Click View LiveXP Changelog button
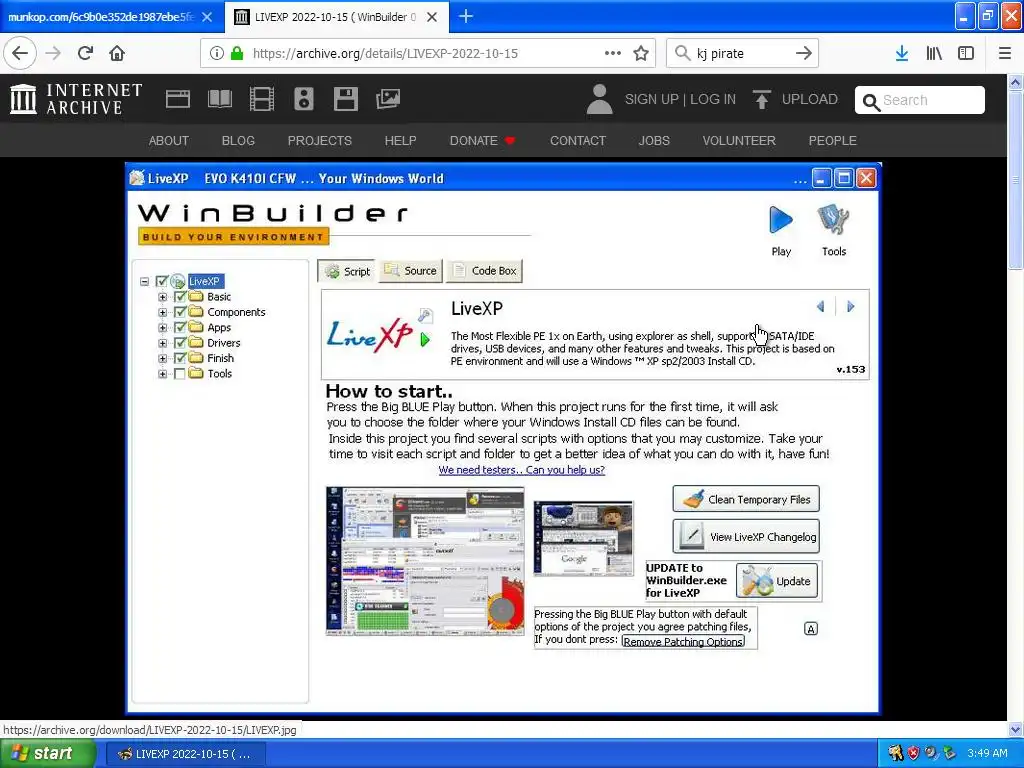 746,536
